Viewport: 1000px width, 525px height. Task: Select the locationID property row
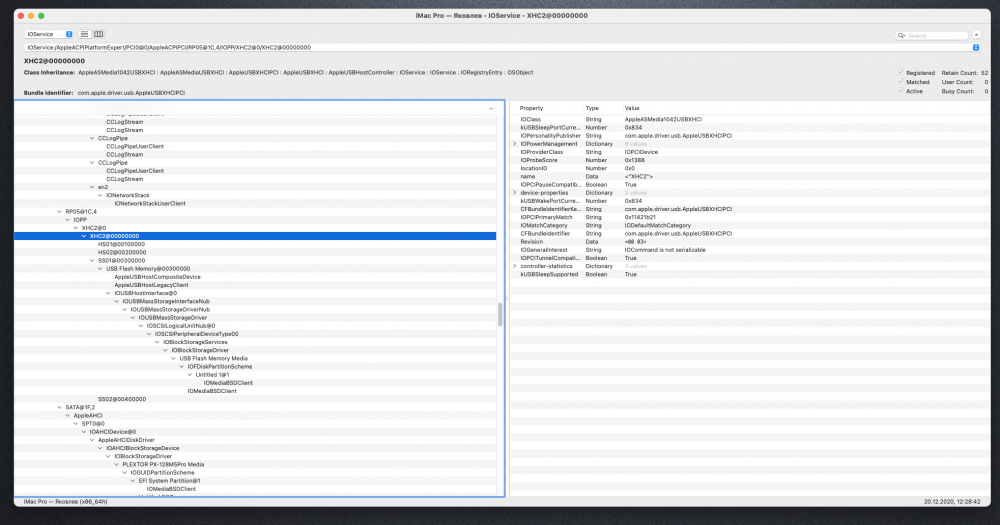point(750,168)
